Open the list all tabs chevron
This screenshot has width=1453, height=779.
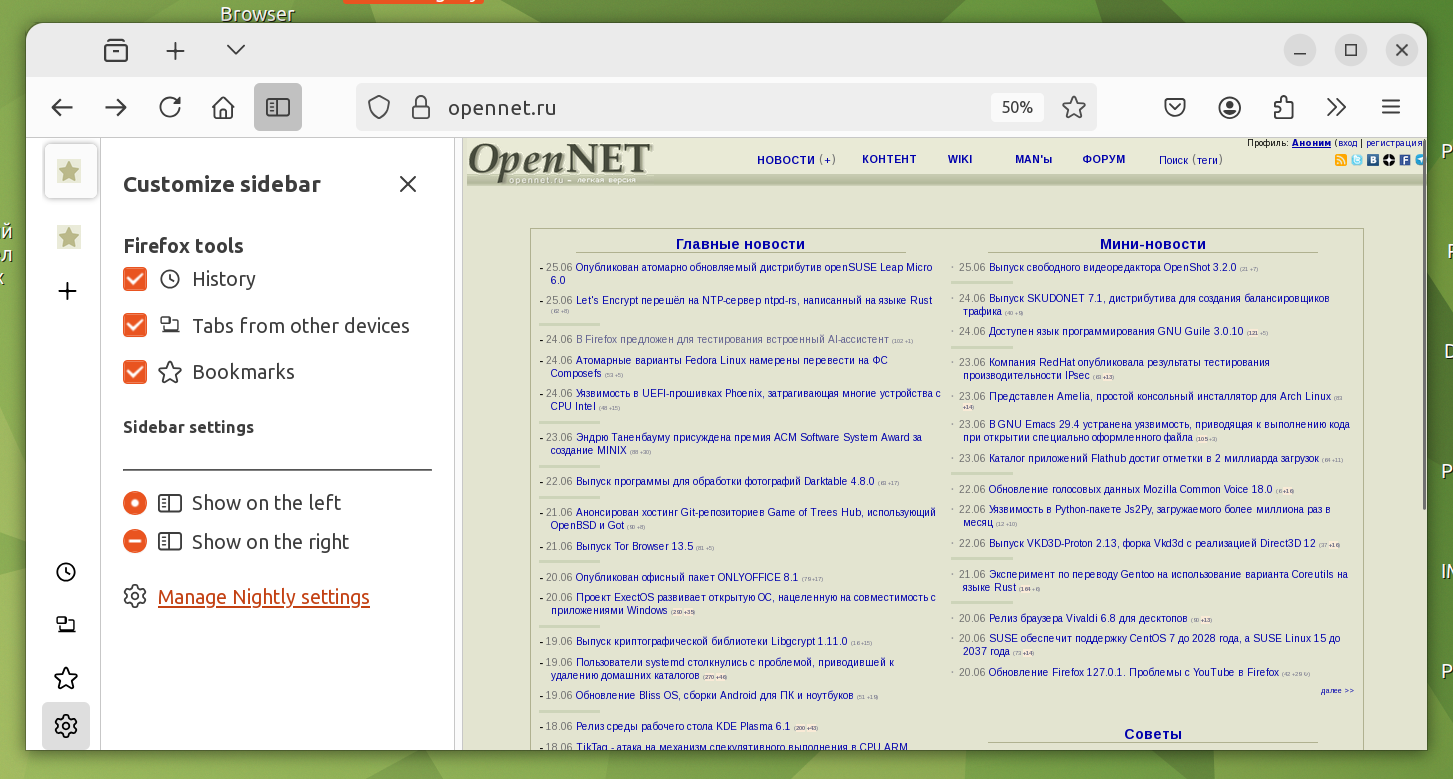click(x=236, y=50)
